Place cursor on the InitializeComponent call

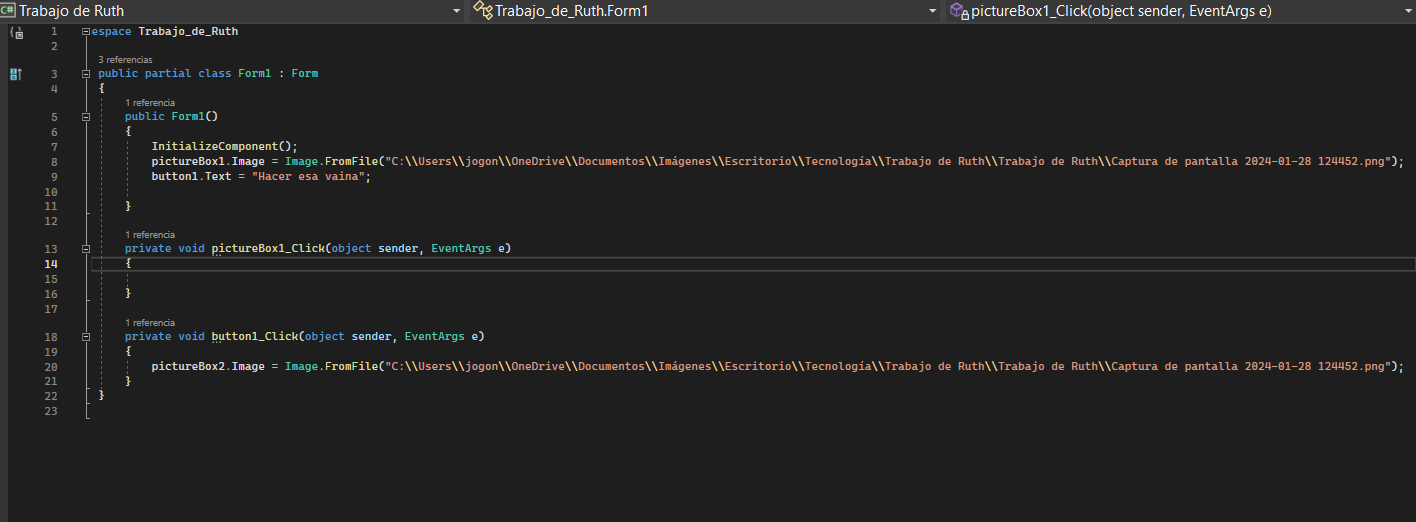[220, 147]
